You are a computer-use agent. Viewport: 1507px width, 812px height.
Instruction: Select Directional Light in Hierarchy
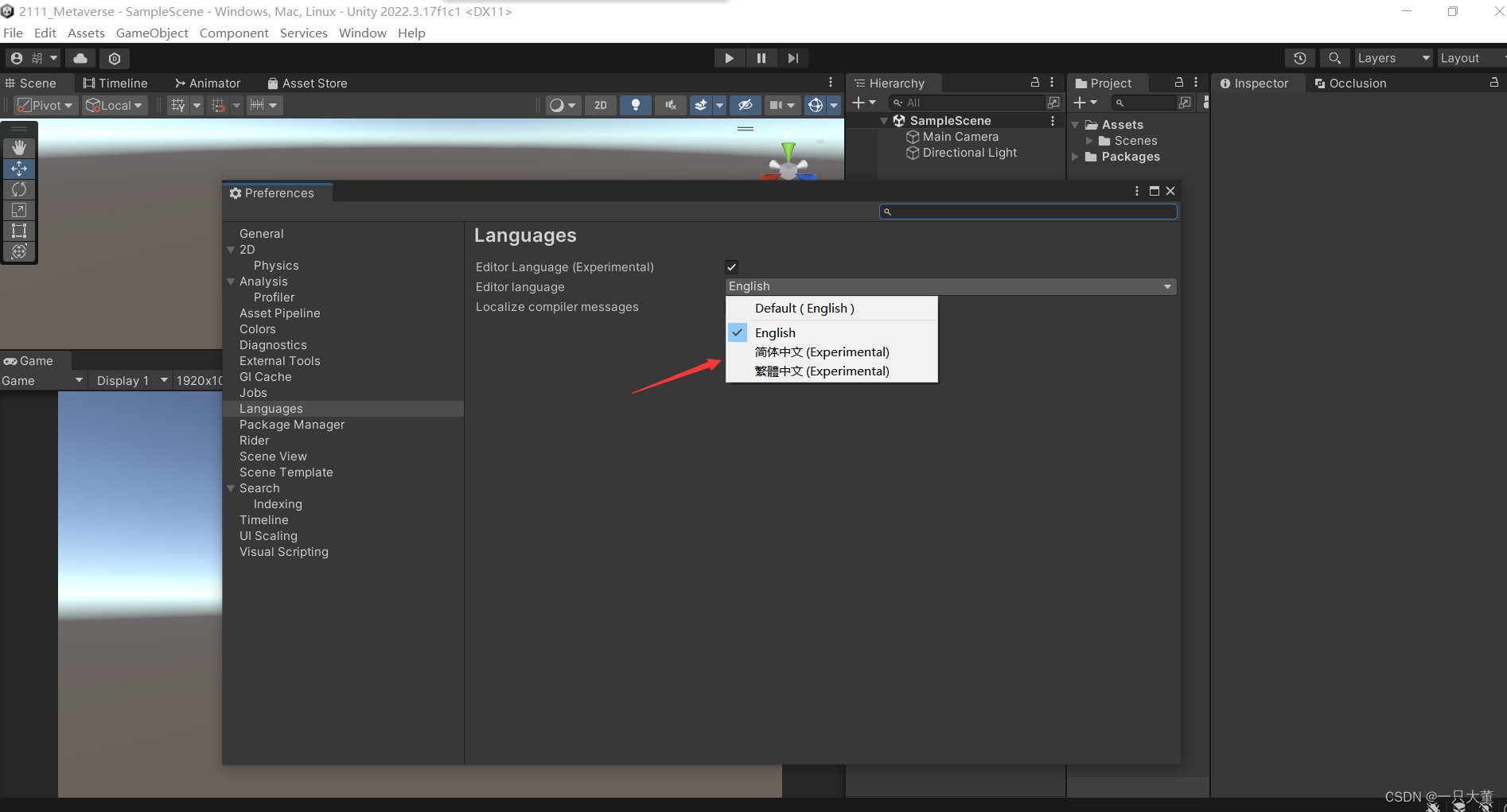click(970, 153)
